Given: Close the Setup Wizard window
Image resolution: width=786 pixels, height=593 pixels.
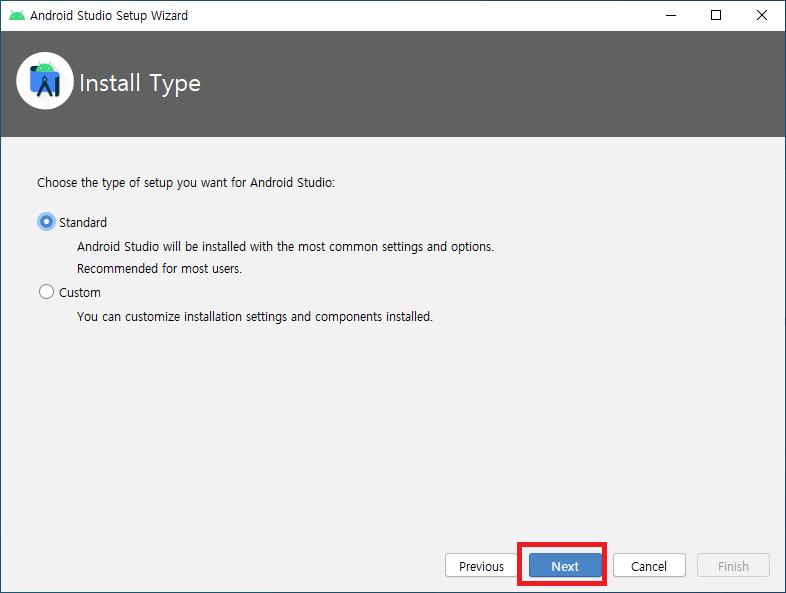Looking at the screenshot, I should pos(761,16).
